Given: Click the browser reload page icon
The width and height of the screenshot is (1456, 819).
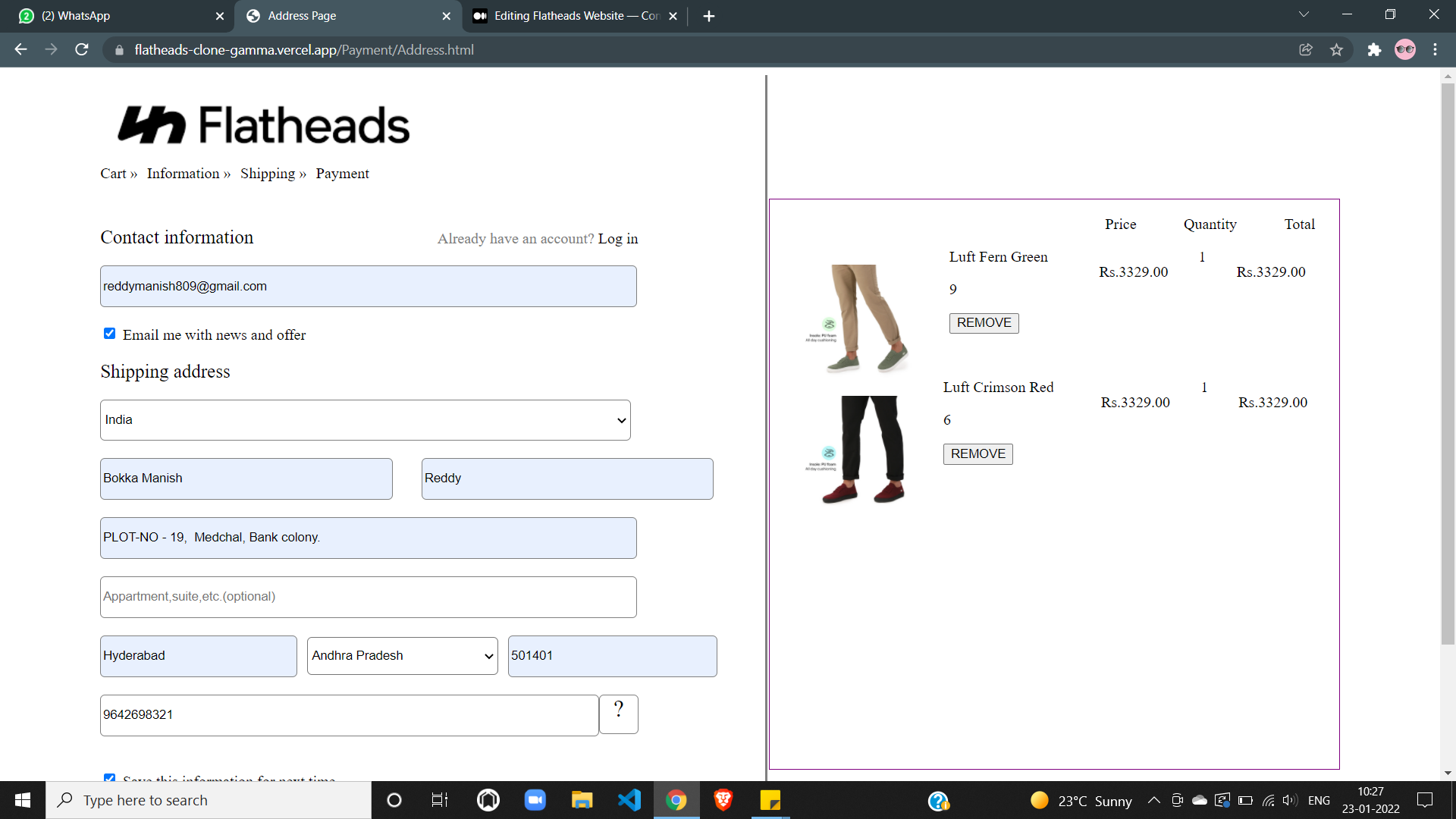Looking at the screenshot, I should tap(82, 50).
